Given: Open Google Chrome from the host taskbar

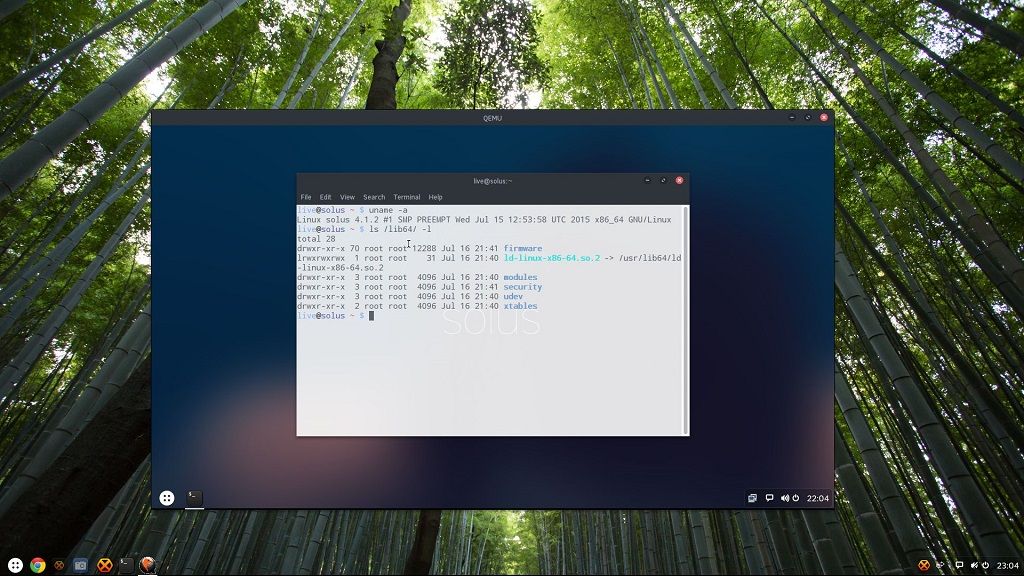Looking at the screenshot, I should pyautogui.click(x=38, y=565).
